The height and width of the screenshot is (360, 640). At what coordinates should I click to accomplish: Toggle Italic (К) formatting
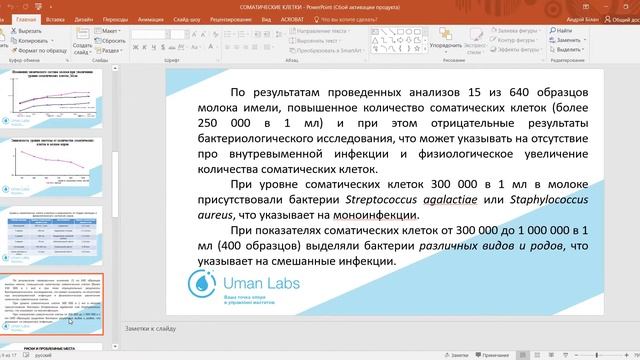(x=144, y=47)
